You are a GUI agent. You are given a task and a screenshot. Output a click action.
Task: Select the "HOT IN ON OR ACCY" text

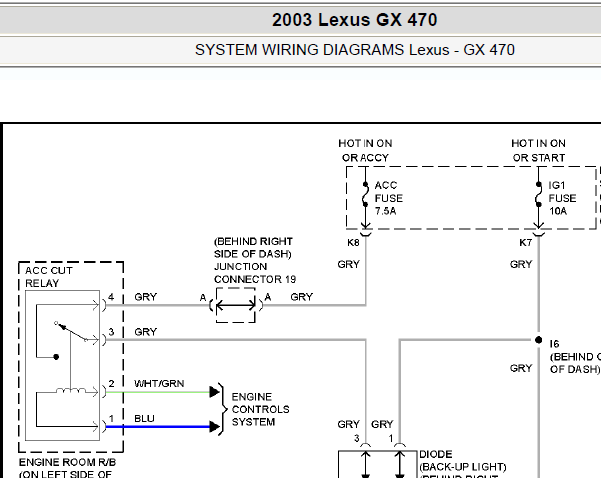click(x=365, y=150)
